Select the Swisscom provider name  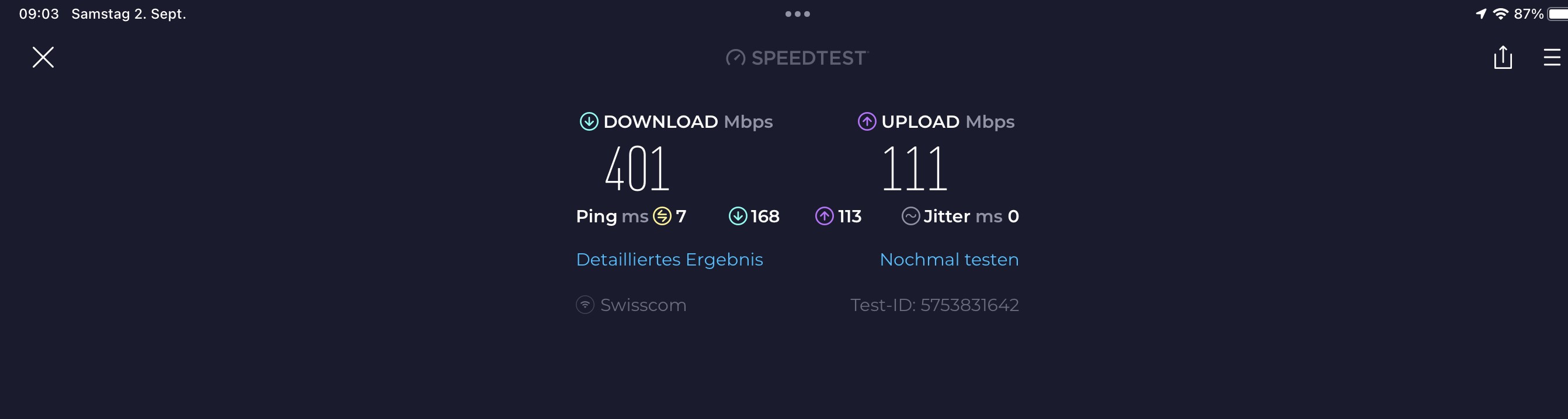(643, 305)
